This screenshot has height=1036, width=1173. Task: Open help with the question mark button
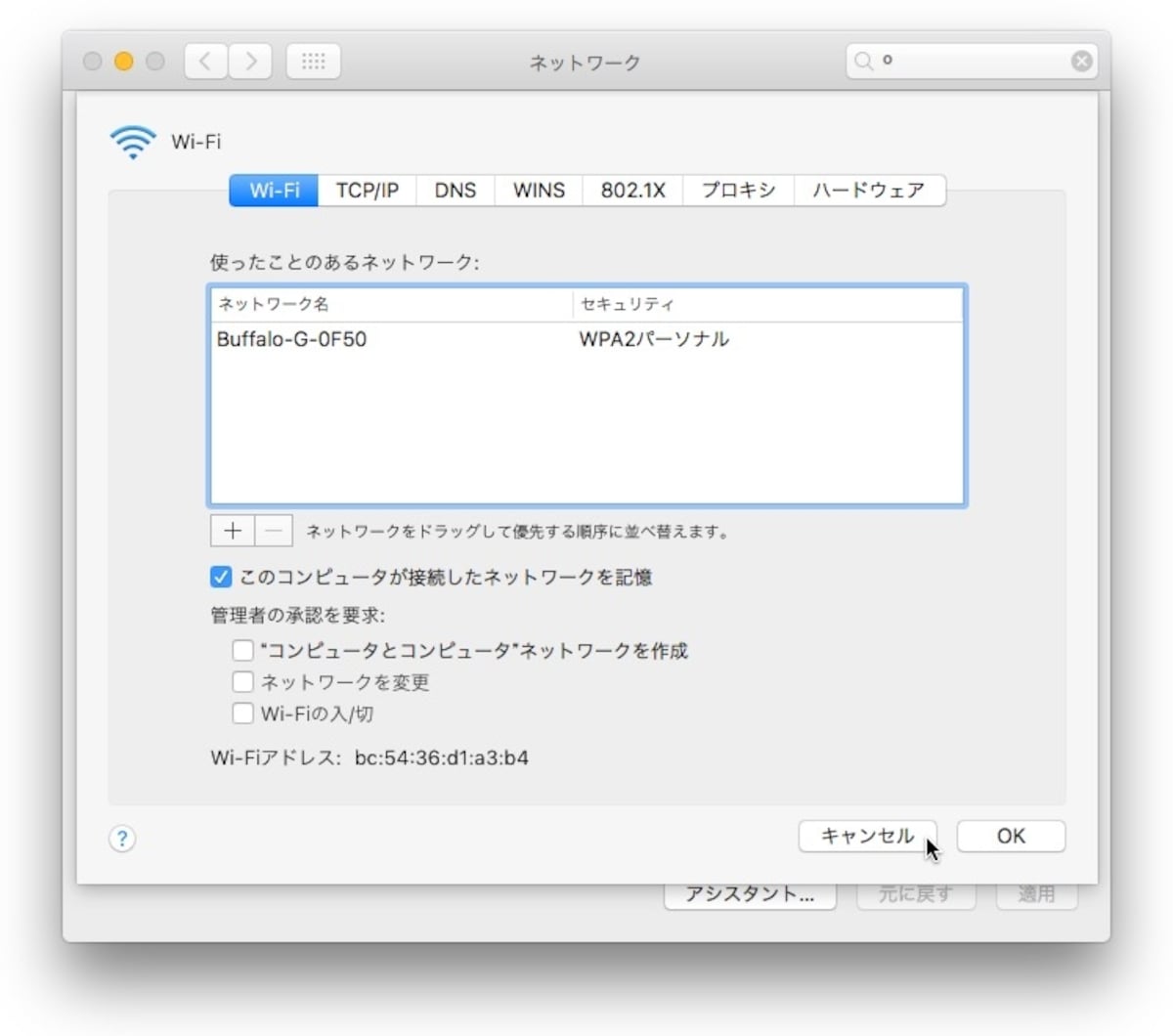[122, 838]
